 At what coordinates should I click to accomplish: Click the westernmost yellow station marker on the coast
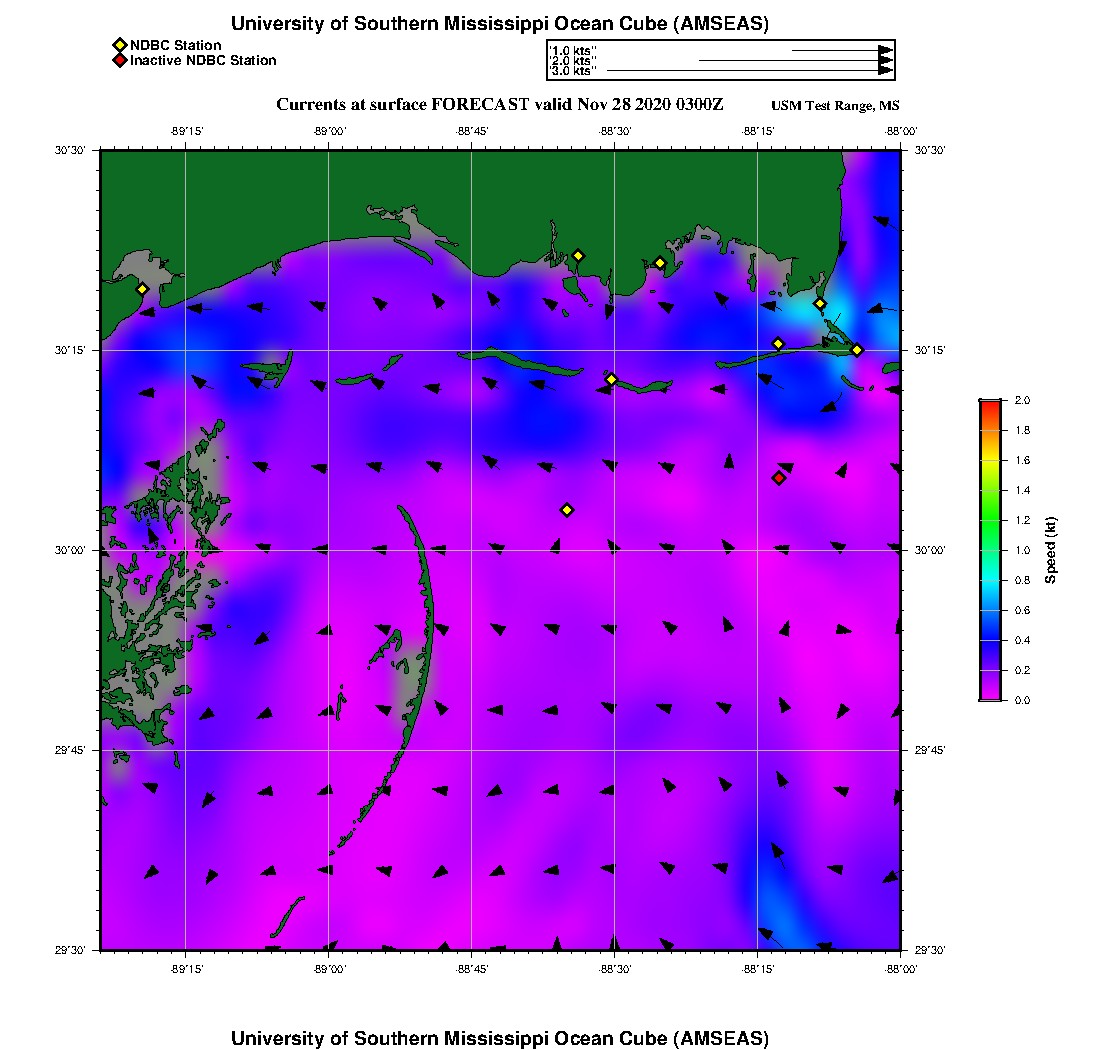coord(143,289)
